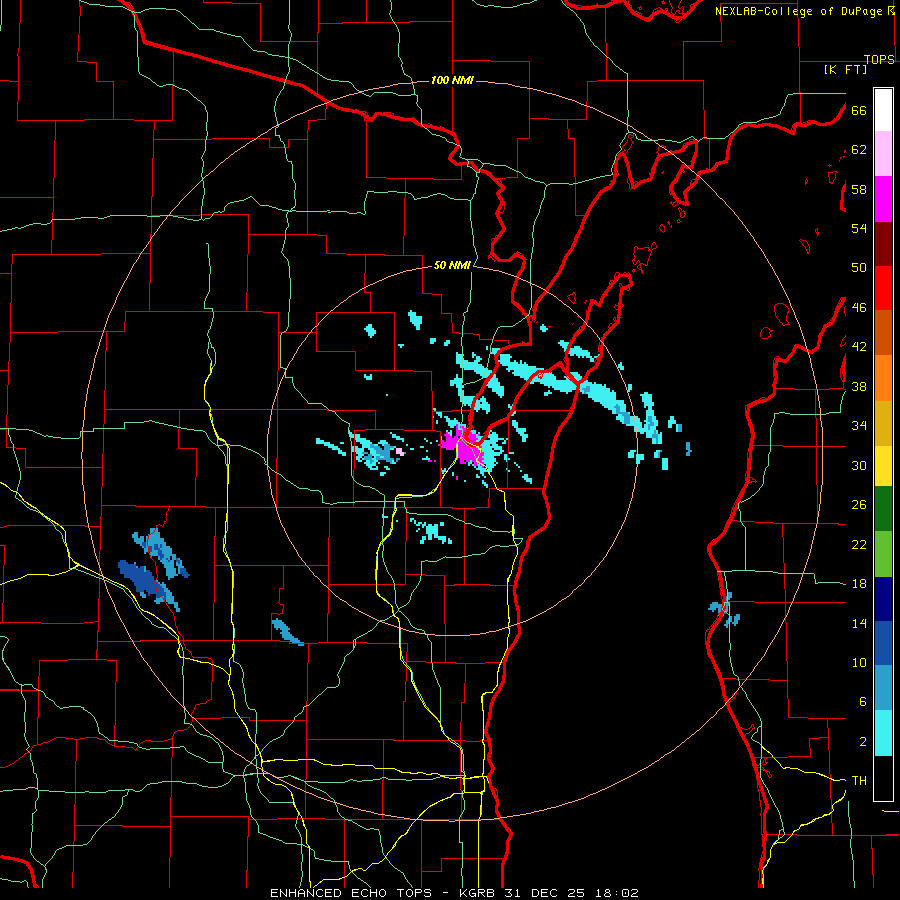
Task: Click the legend value '66'
Action: pyautogui.click(x=859, y=110)
